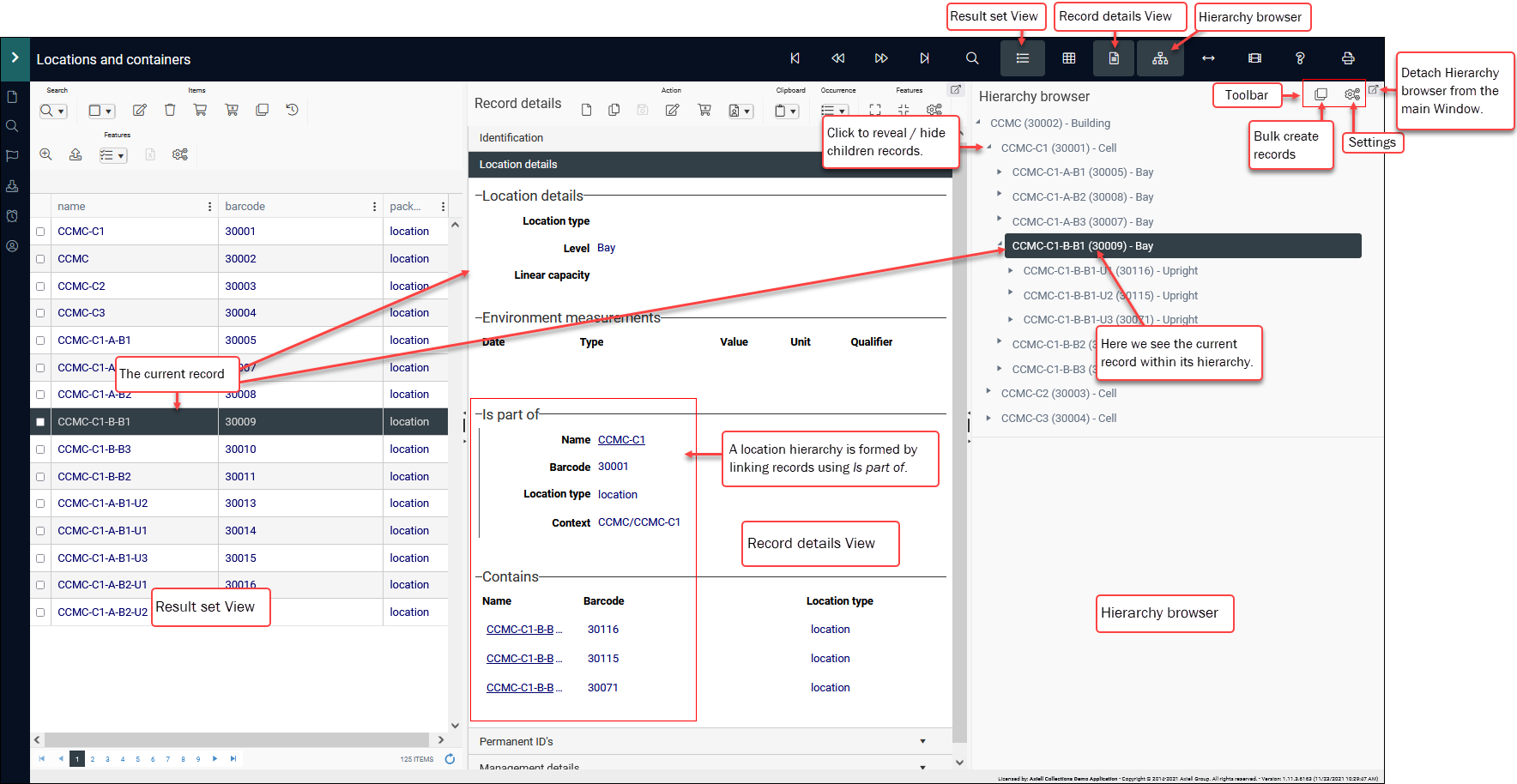
Task: Switch to the Hierarchy browser view
Action: pyautogui.click(x=1160, y=58)
